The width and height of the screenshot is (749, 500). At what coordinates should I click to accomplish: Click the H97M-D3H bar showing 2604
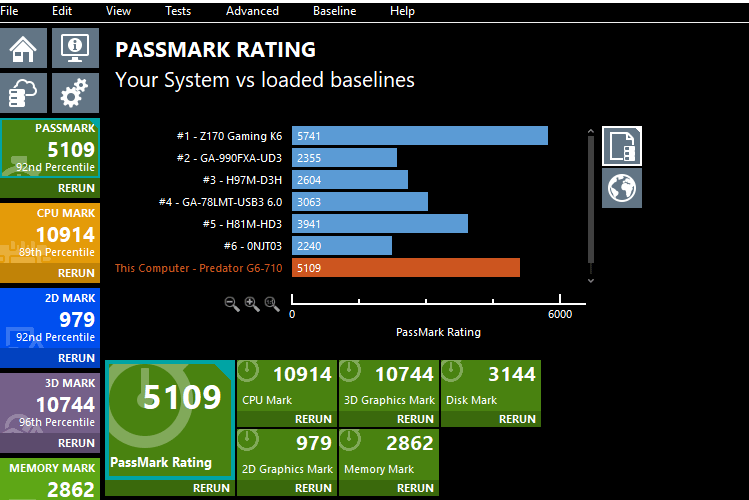[350, 180]
